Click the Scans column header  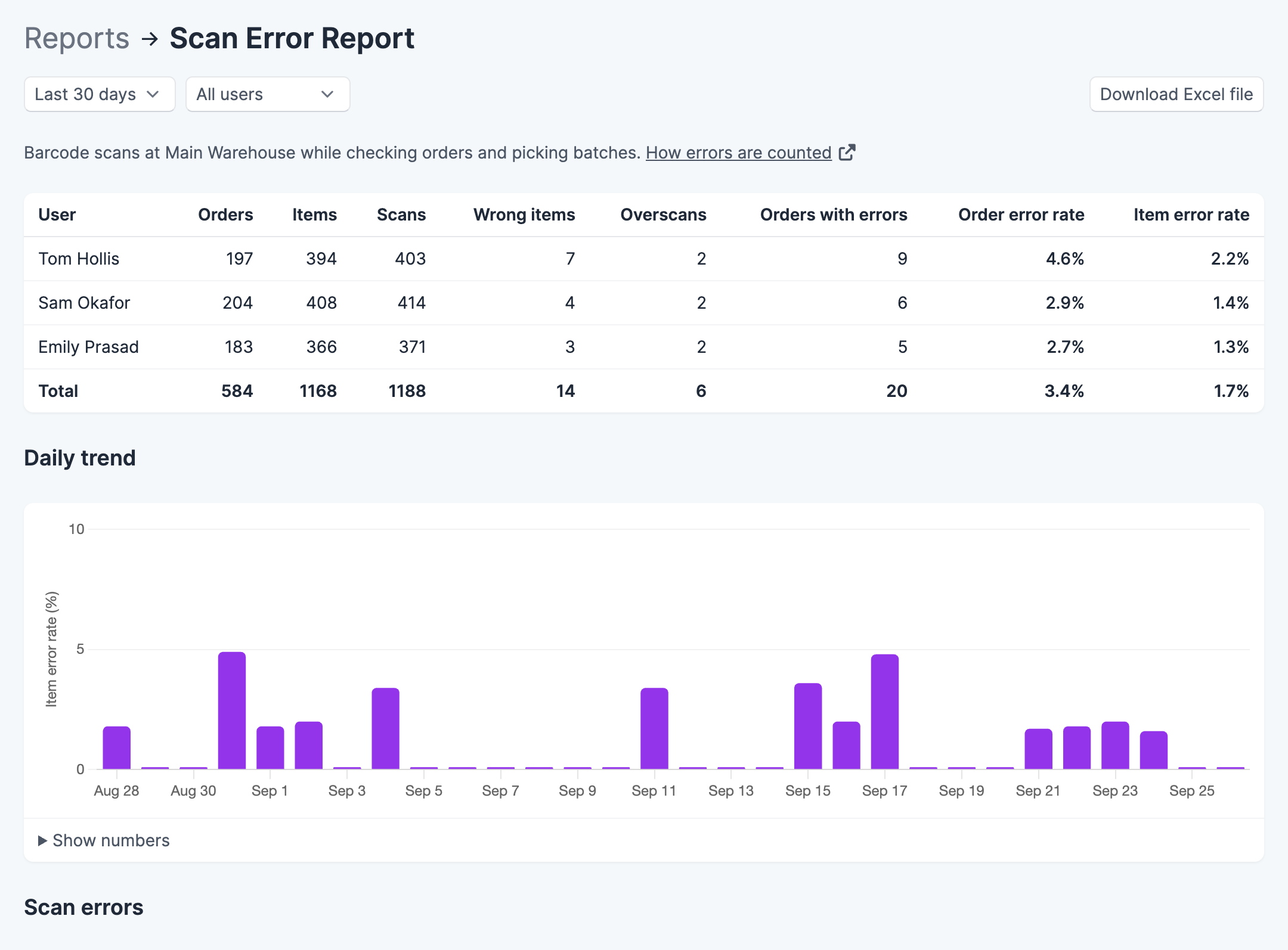(x=401, y=215)
